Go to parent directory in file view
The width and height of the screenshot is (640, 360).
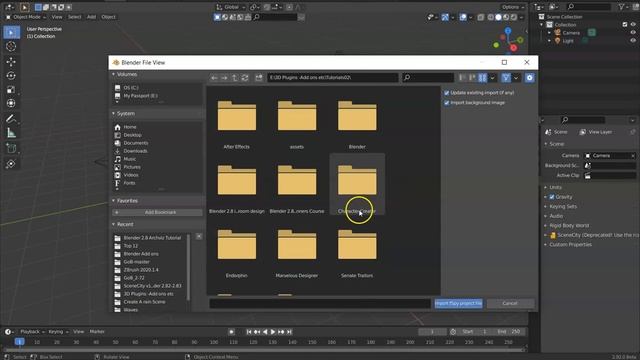[234, 78]
